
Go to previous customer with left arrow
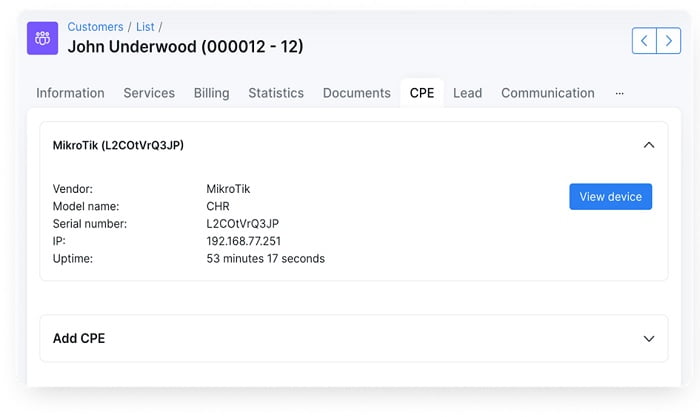[645, 41]
